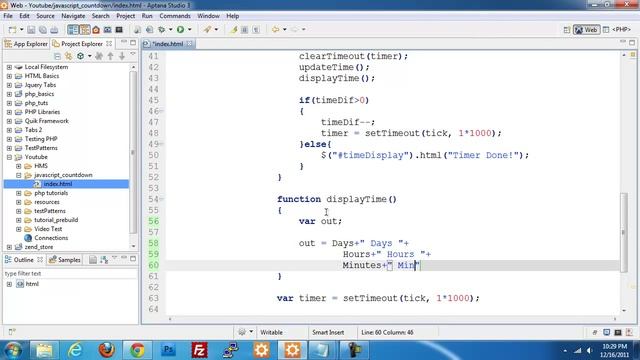Click the orange home toolbar icon
The width and height of the screenshot is (640, 360).
click(96, 30)
